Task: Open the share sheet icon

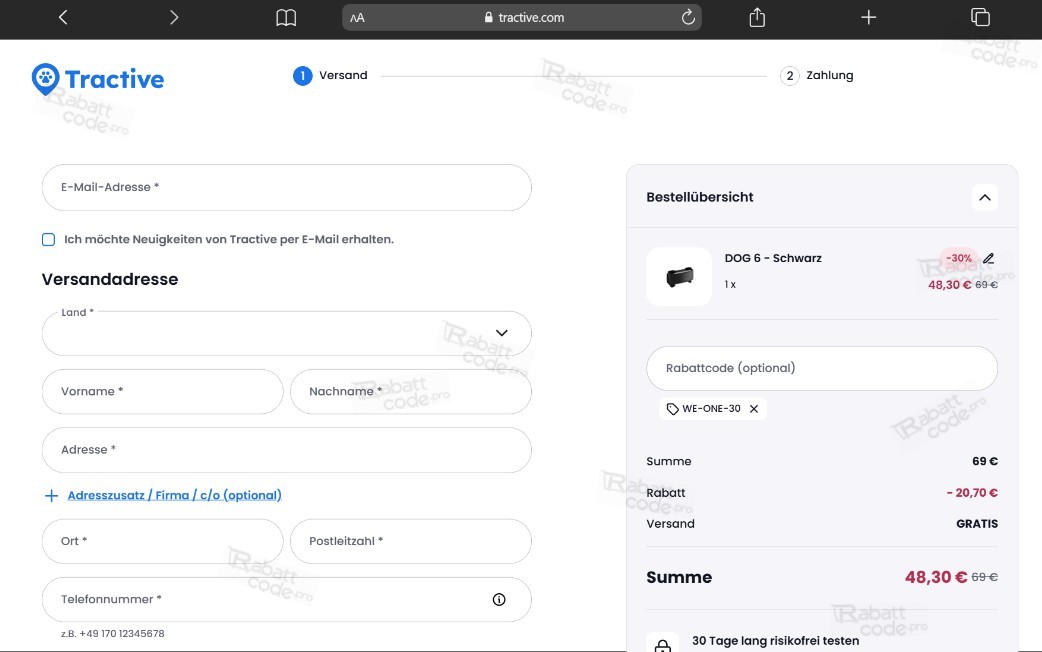Action: [x=757, y=17]
